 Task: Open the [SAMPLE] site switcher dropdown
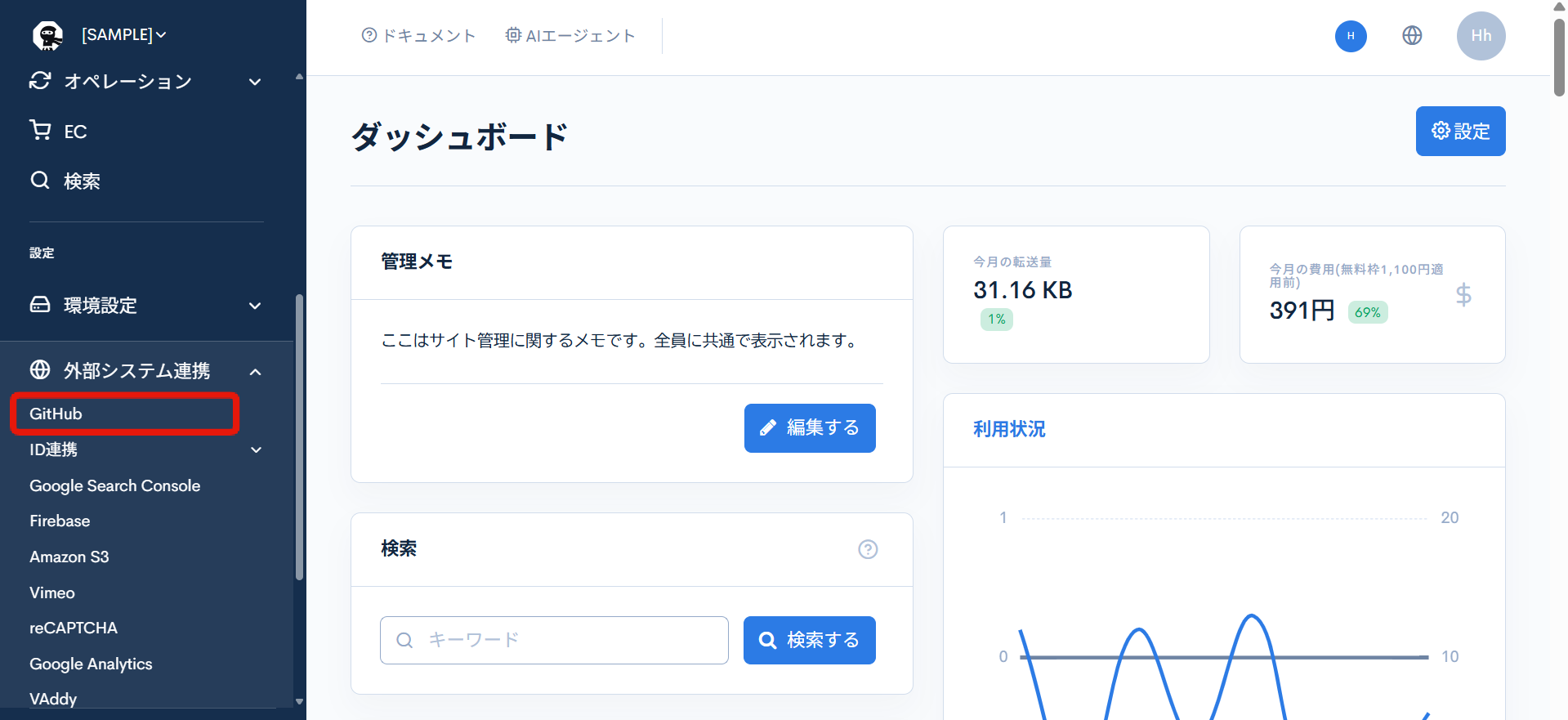point(124,34)
